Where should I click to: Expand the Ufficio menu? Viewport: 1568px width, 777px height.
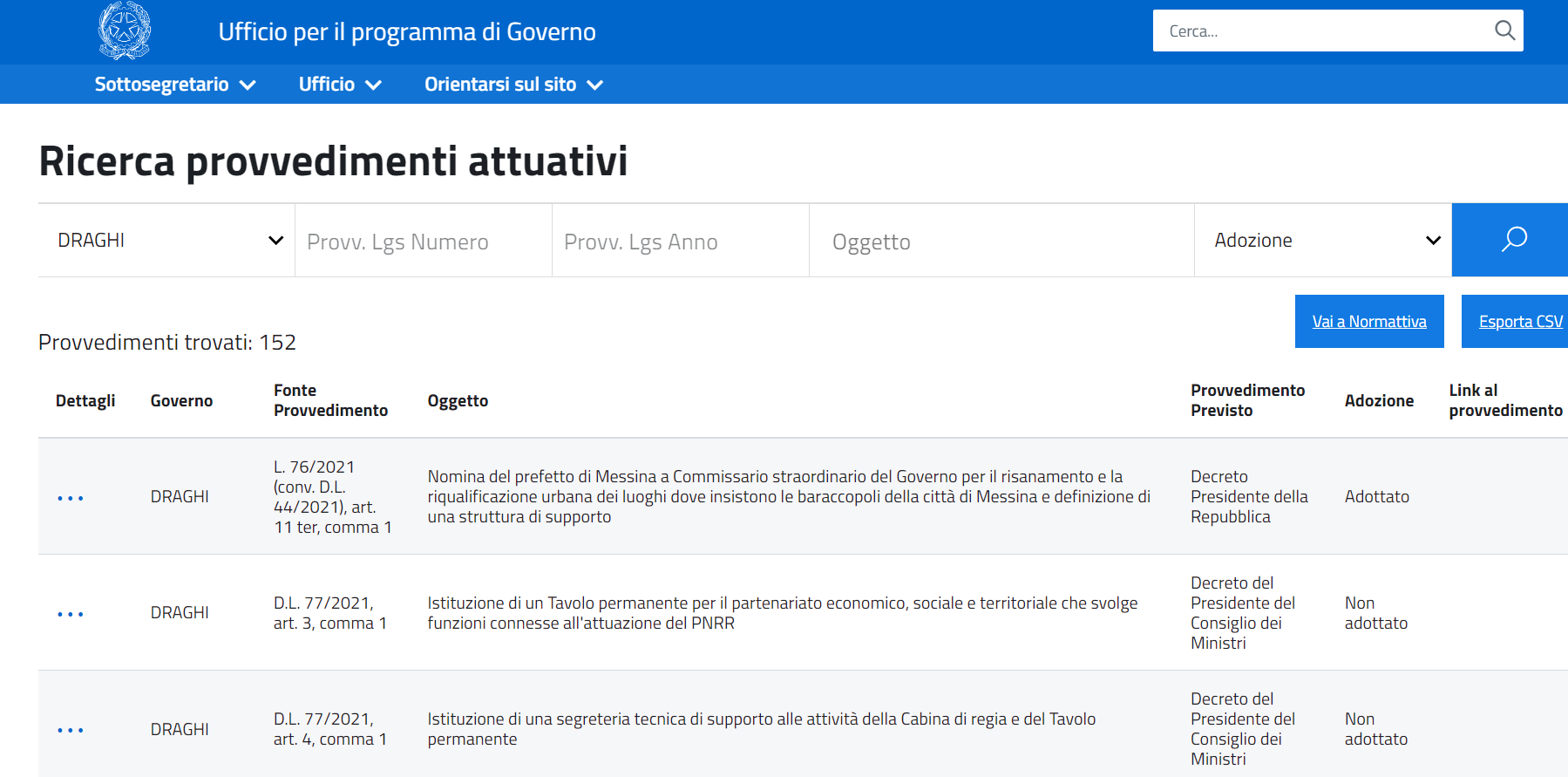tap(340, 85)
